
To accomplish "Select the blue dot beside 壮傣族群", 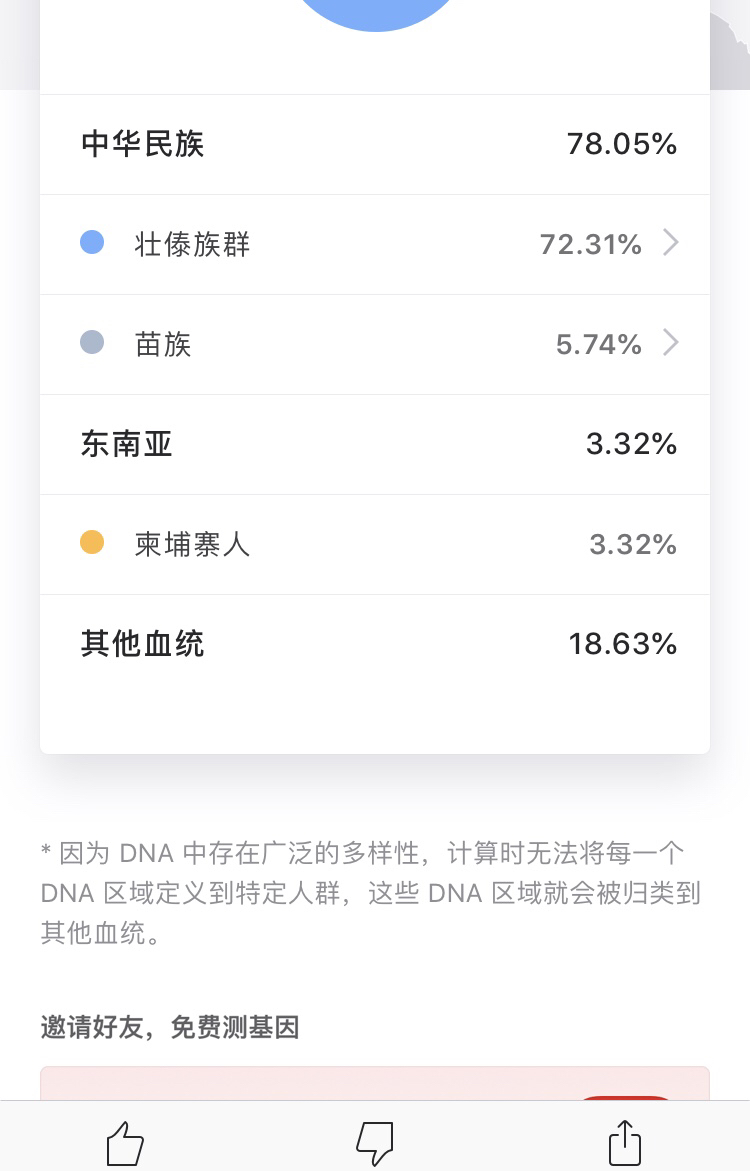I will (92, 243).
